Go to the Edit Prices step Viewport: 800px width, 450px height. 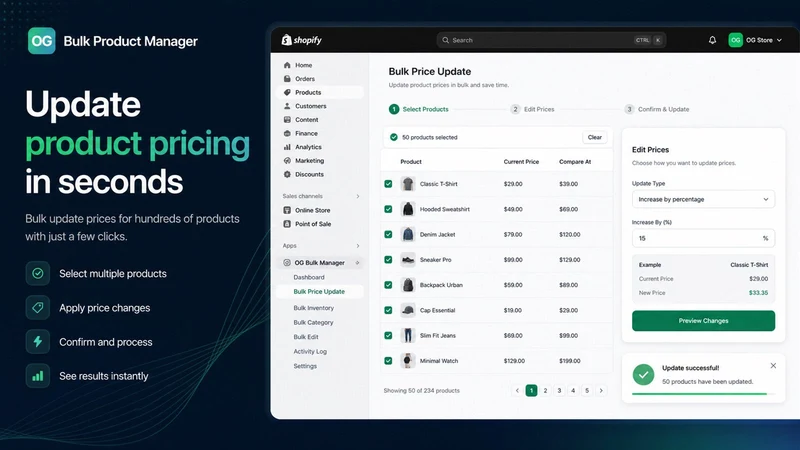533,109
